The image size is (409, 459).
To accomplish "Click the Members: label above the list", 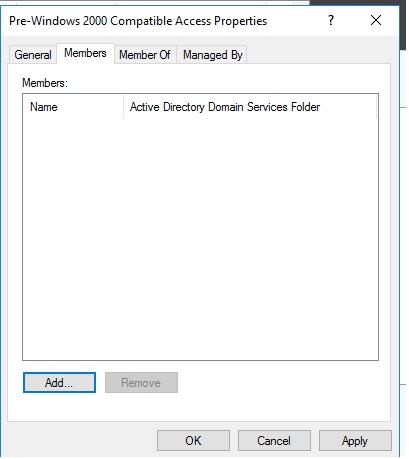I will pyautogui.click(x=45, y=83).
